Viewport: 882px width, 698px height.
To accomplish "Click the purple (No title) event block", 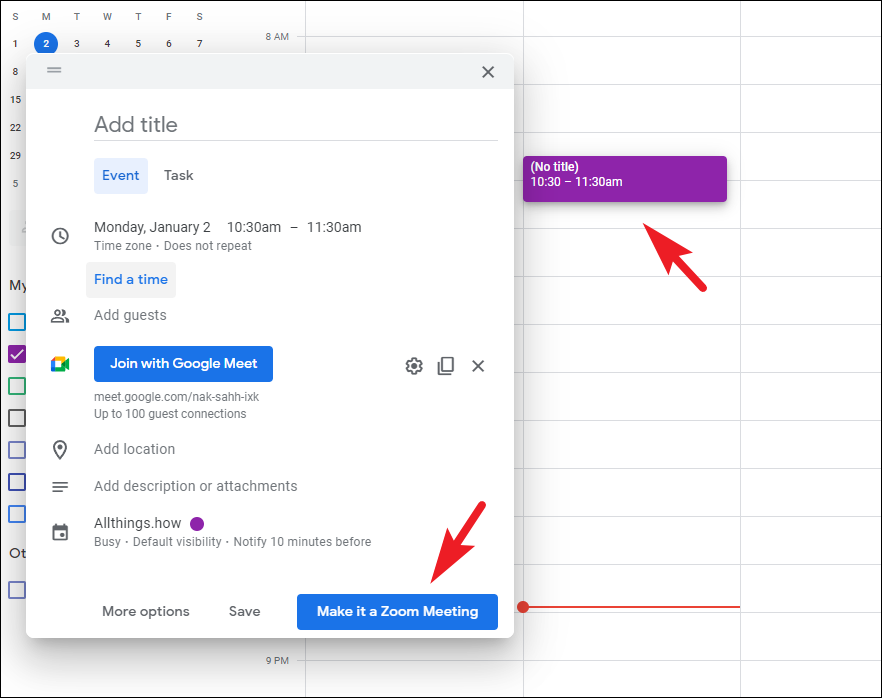I will pyautogui.click(x=625, y=179).
